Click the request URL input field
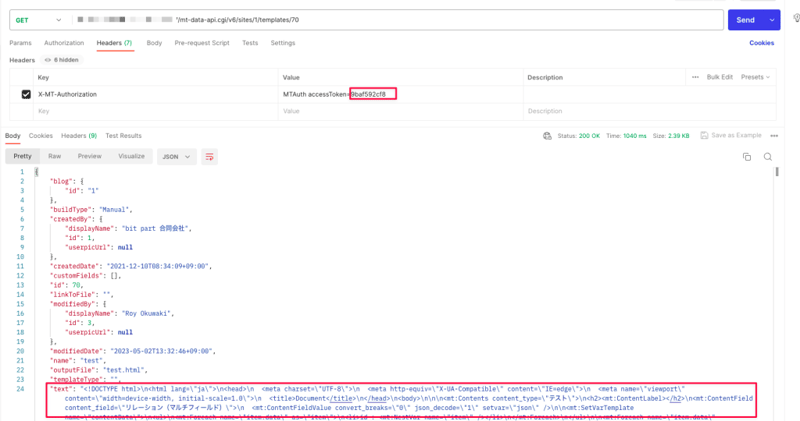The width and height of the screenshot is (800, 421). (400, 19)
